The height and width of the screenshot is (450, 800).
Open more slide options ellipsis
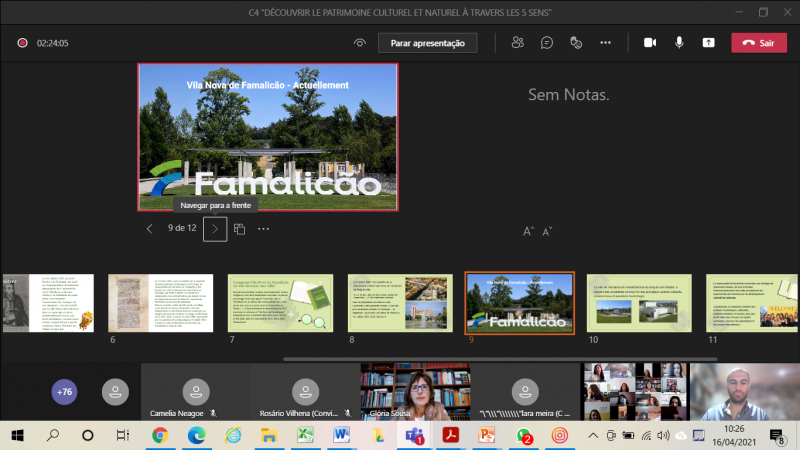(264, 229)
